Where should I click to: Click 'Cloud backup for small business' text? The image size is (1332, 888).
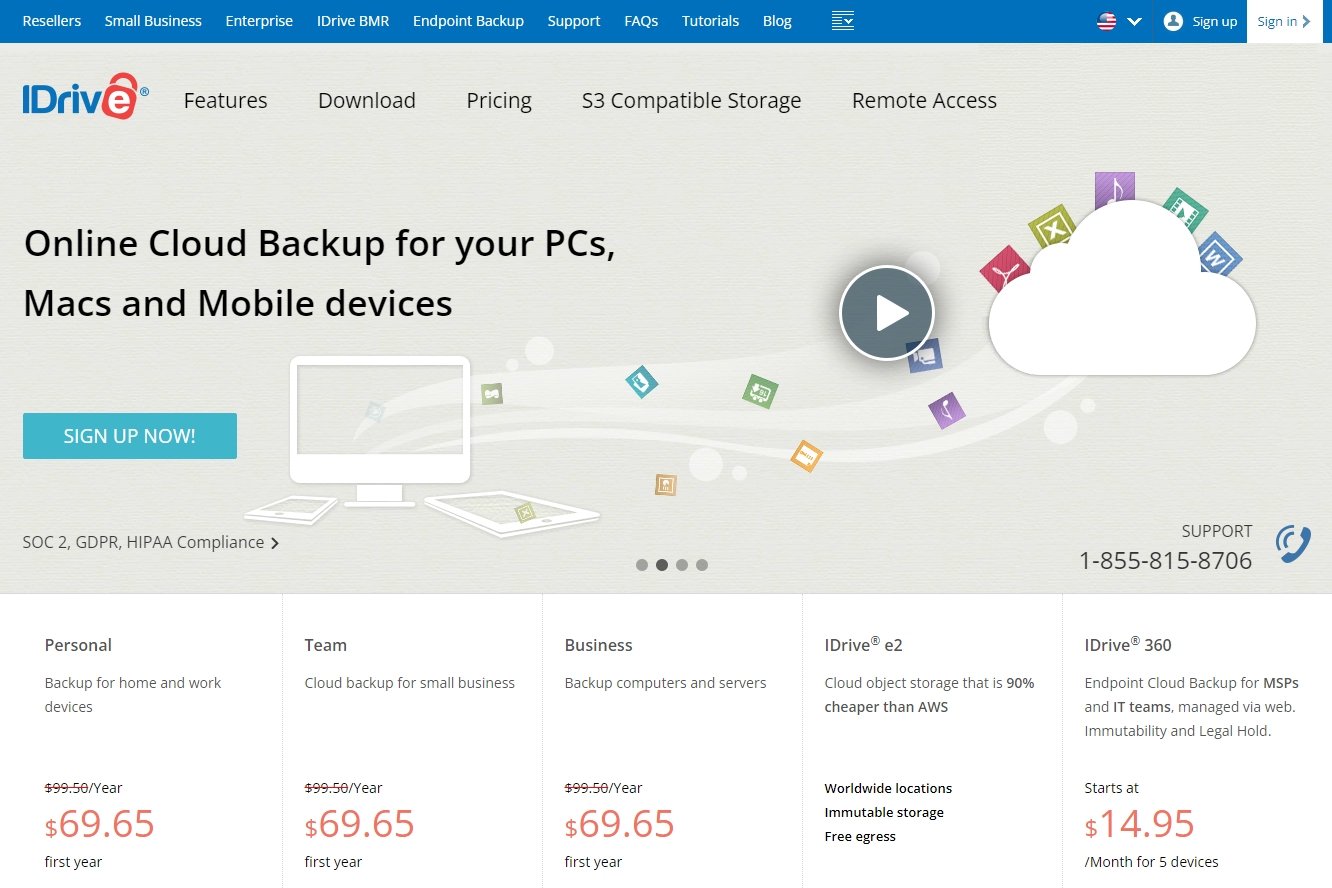point(410,683)
